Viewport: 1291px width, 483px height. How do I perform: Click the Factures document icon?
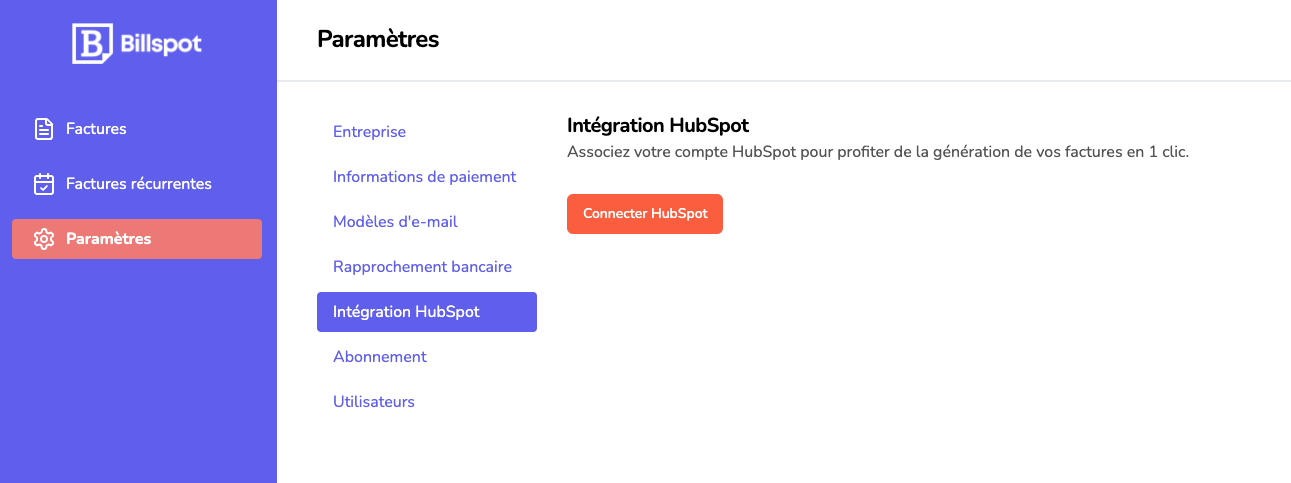tap(44, 129)
